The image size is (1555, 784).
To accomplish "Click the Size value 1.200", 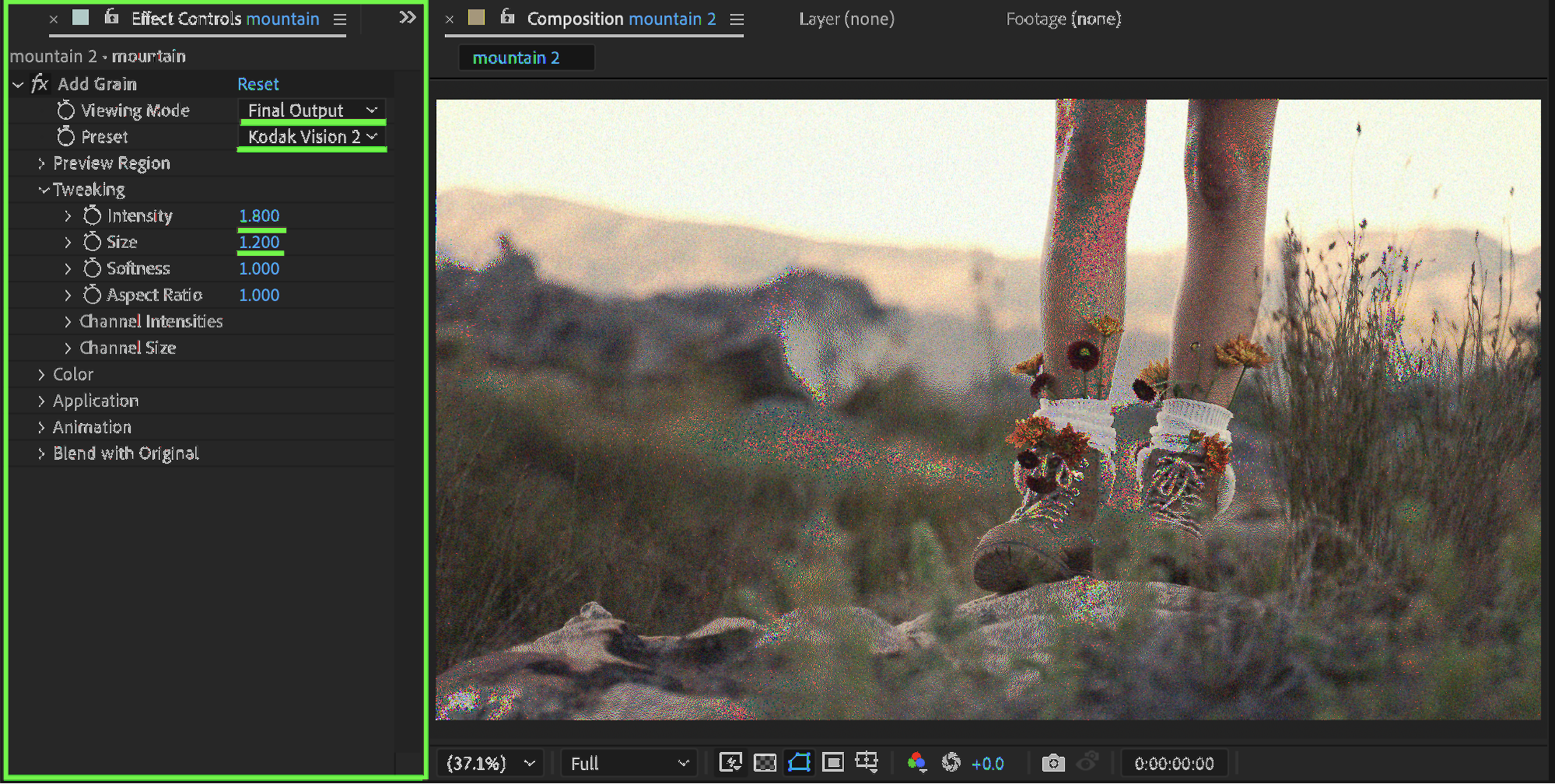I will 259,242.
